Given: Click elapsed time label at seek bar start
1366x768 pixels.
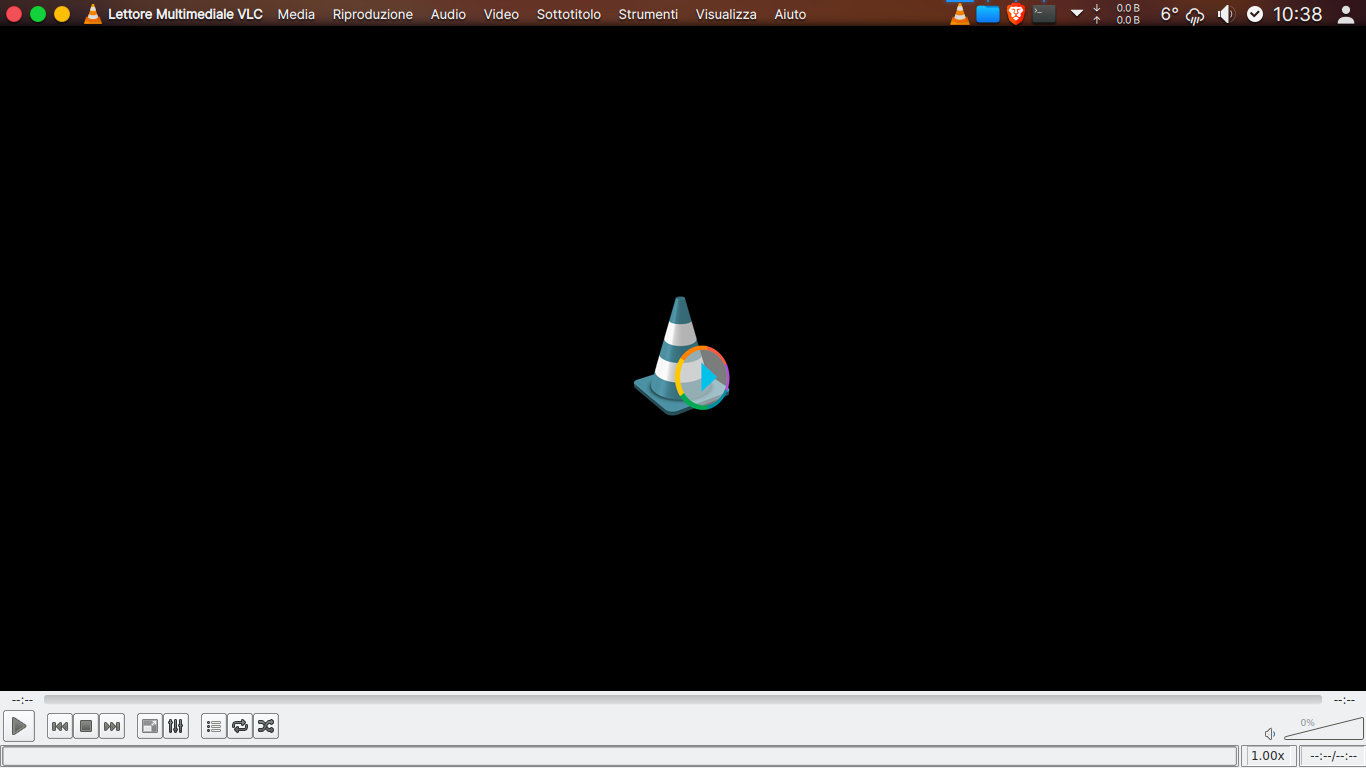Looking at the screenshot, I should (22, 700).
